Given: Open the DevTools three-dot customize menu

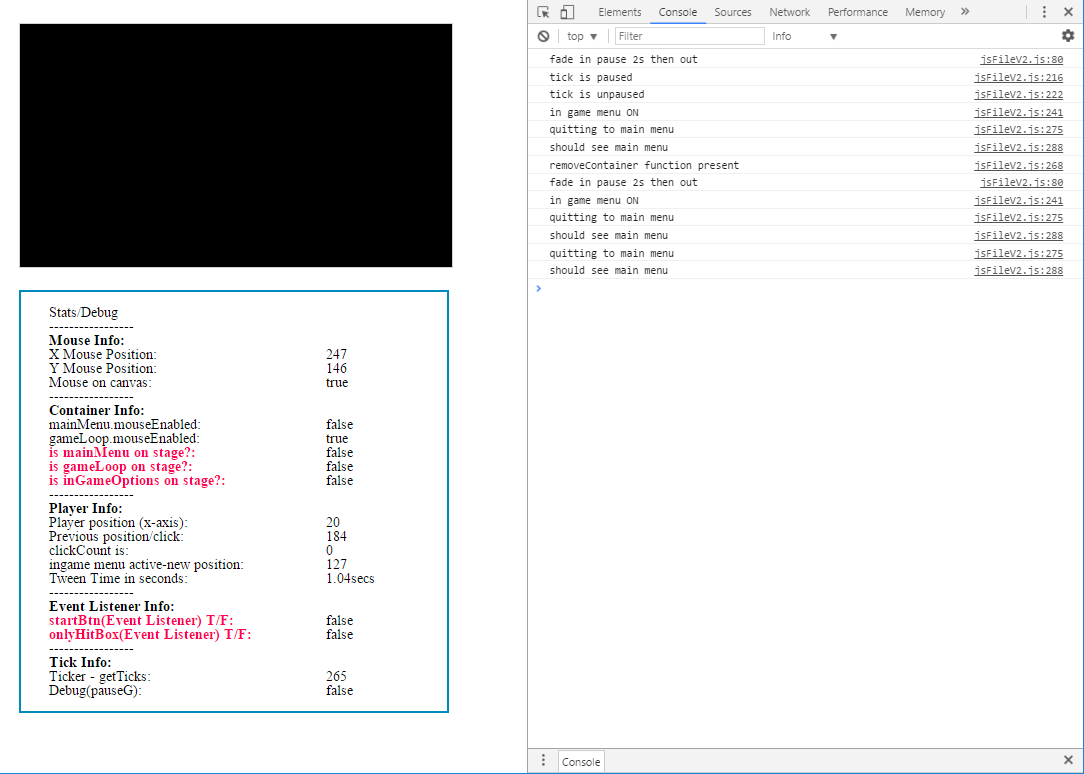Looking at the screenshot, I should [x=1044, y=12].
